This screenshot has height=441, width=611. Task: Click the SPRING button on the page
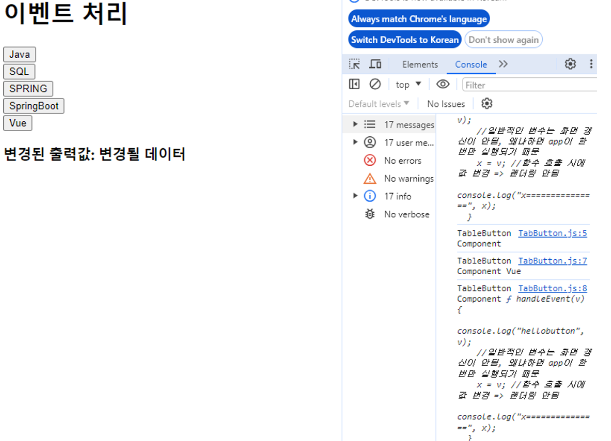point(28,89)
